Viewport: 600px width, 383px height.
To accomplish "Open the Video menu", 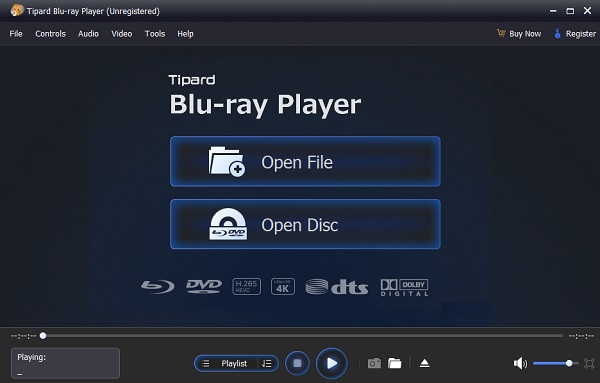I will click(122, 34).
